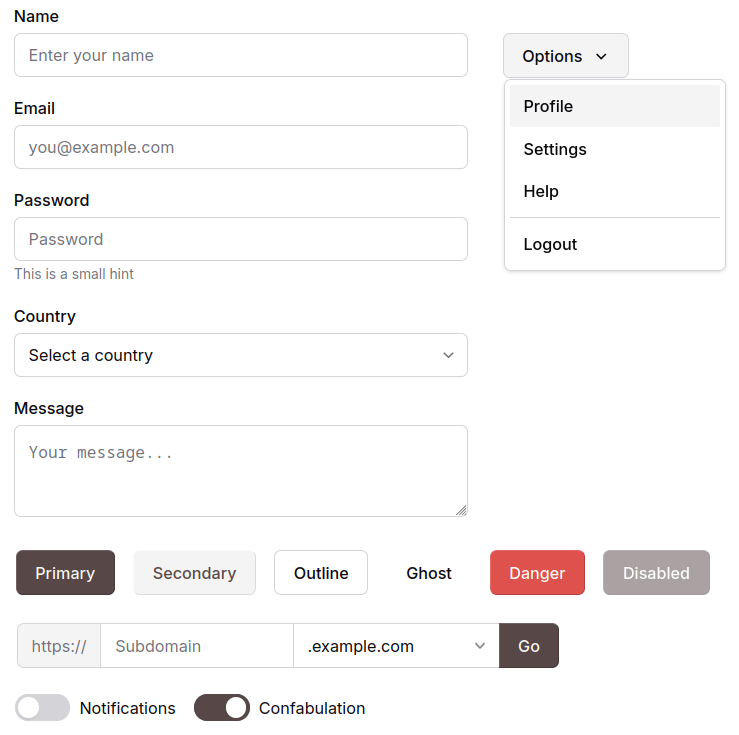Screen dimensions: 739x735
Task: Click into the Email input field
Action: pos(240,147)
